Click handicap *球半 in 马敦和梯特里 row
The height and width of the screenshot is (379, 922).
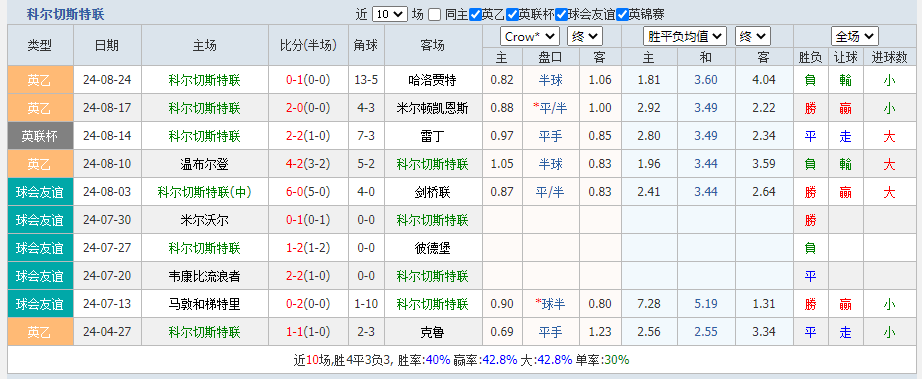tap(550, 304)
